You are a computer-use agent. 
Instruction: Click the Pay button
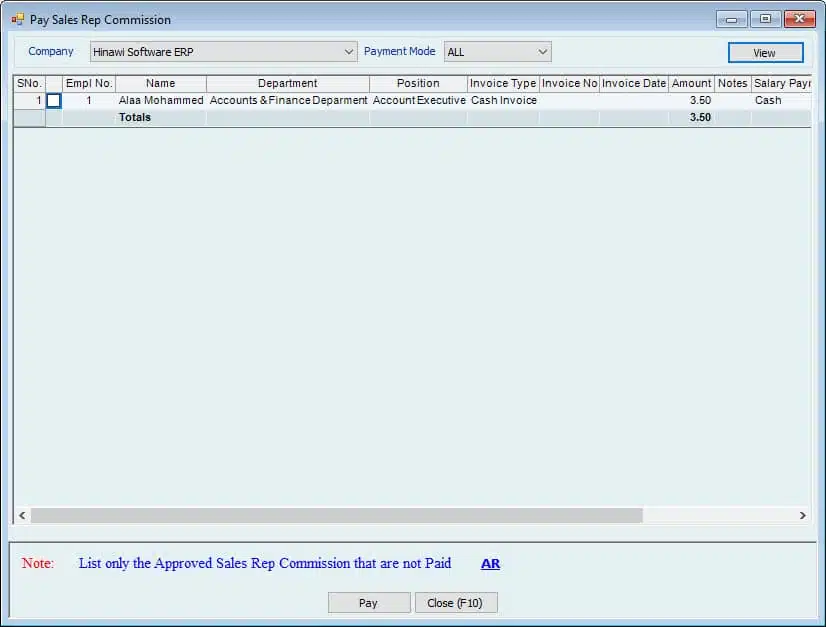(369, 603)
